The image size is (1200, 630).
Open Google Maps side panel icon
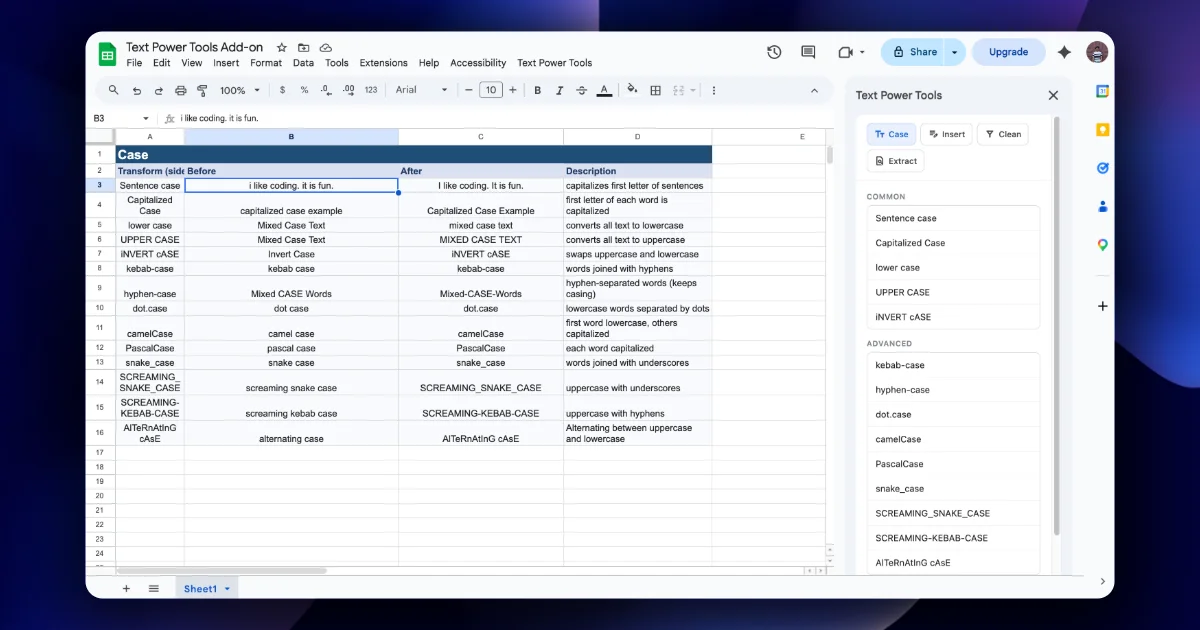(1103, 244)
